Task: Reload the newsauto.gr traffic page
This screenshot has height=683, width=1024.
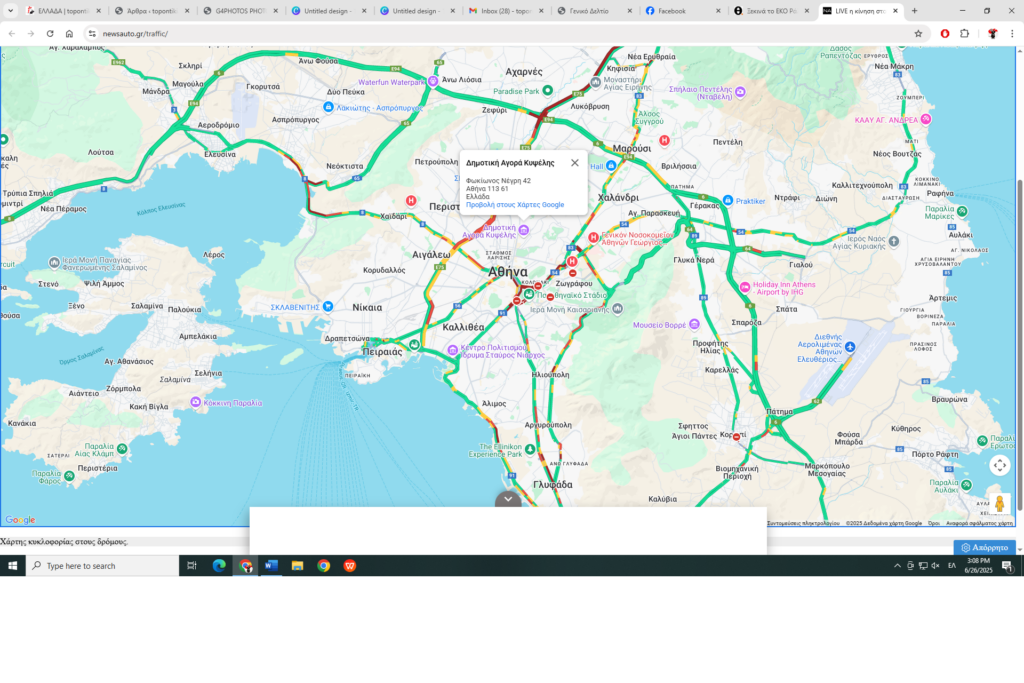Action: (50, 33)
